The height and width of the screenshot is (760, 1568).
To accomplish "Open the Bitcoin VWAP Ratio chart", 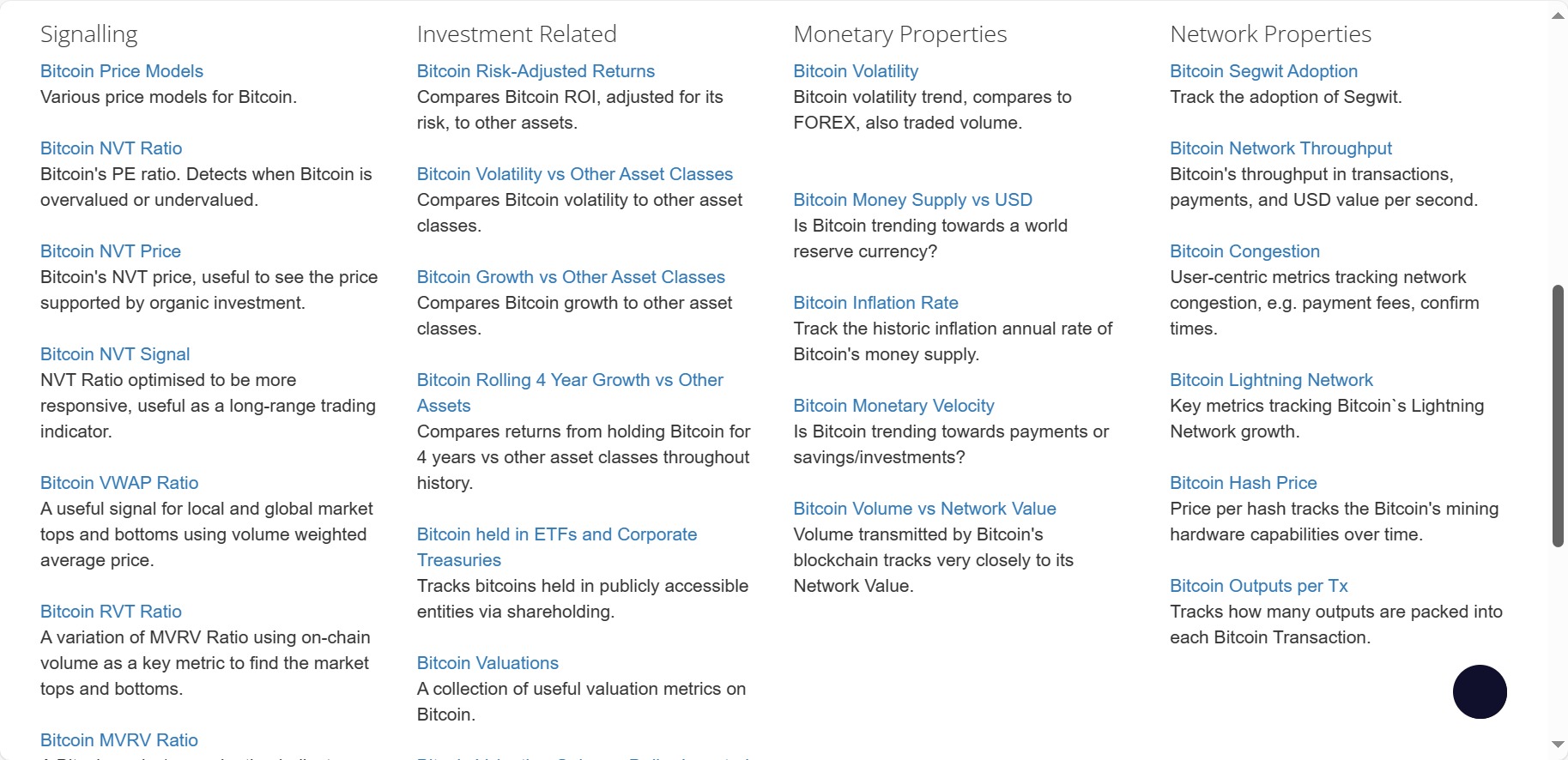I will (x=118, y=483).
